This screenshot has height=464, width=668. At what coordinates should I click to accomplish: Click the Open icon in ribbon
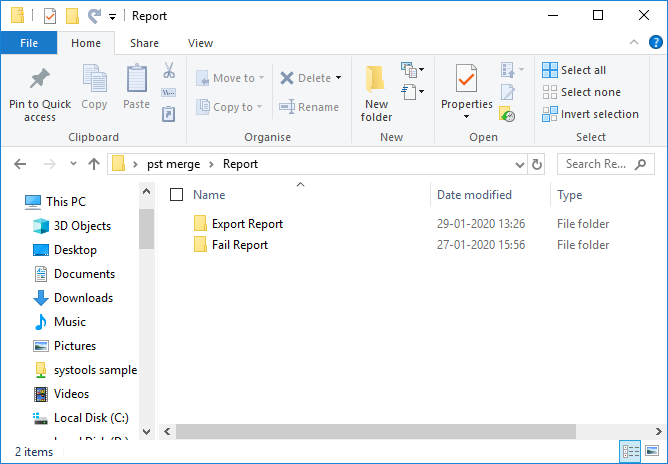[x=507, y=70]
